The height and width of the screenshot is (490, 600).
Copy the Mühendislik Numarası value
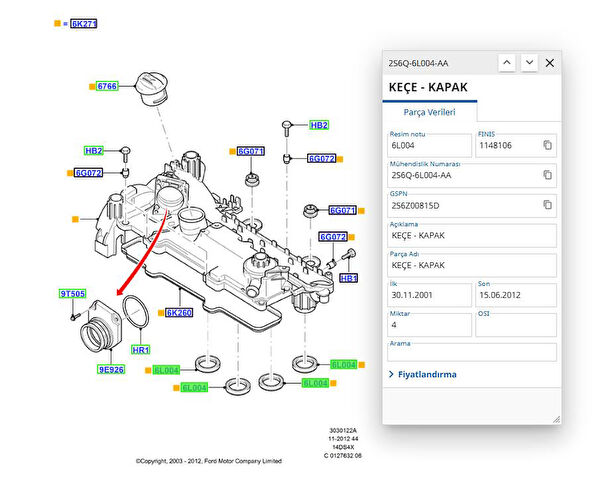pyautogui.click(x=547, y=175)
